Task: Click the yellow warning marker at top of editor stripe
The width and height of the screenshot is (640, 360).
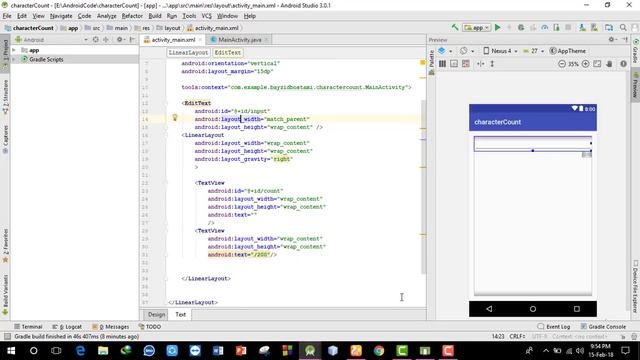Action: click(422, 62)
